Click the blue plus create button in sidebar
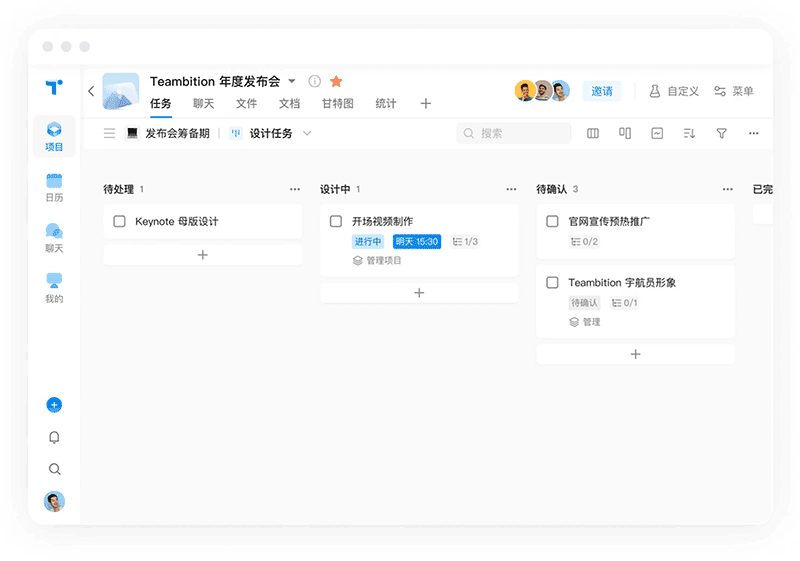Viewport: 800px width, 561px height. click(54, 405)
